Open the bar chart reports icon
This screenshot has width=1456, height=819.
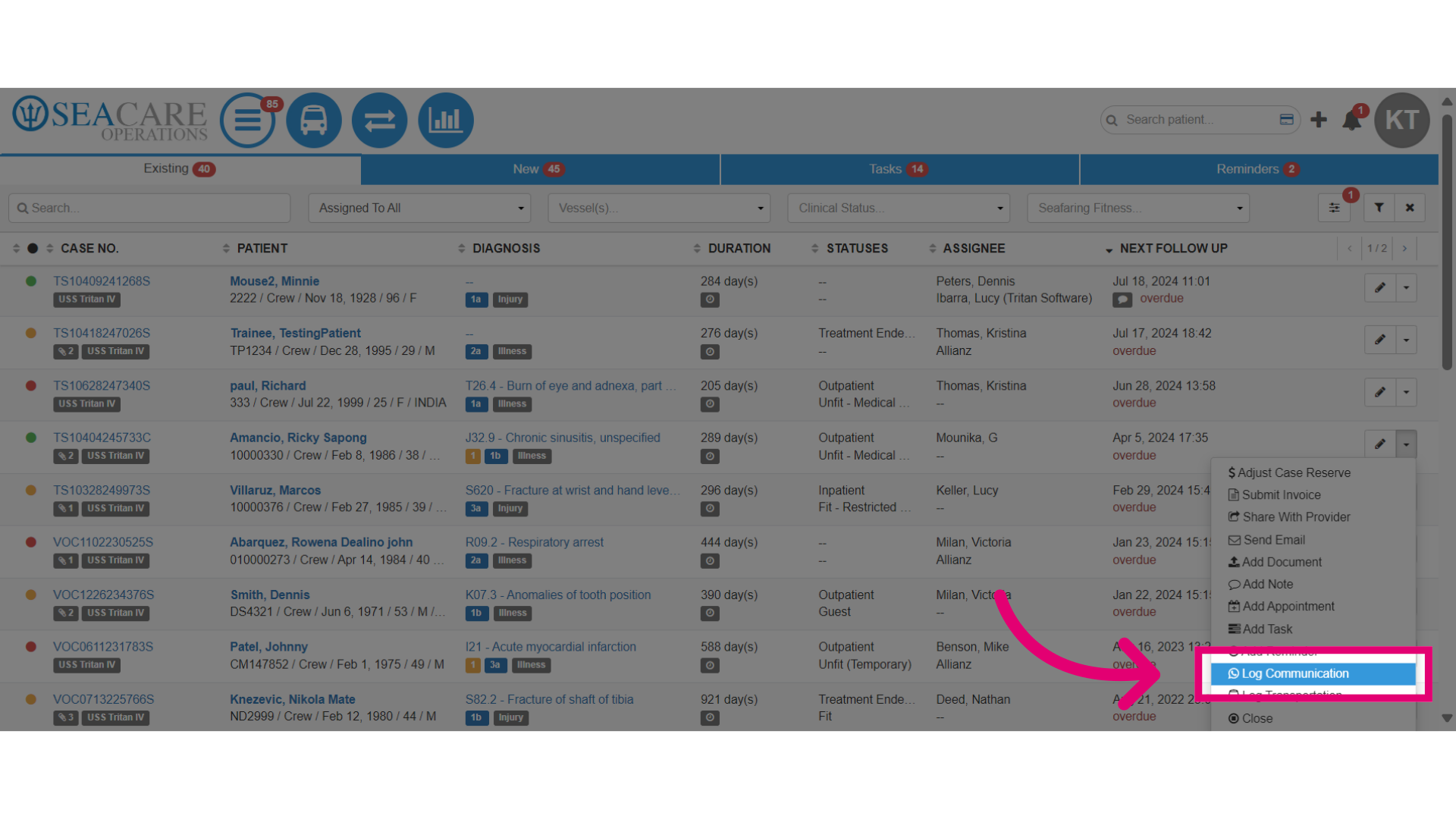[x=445, y=120]
